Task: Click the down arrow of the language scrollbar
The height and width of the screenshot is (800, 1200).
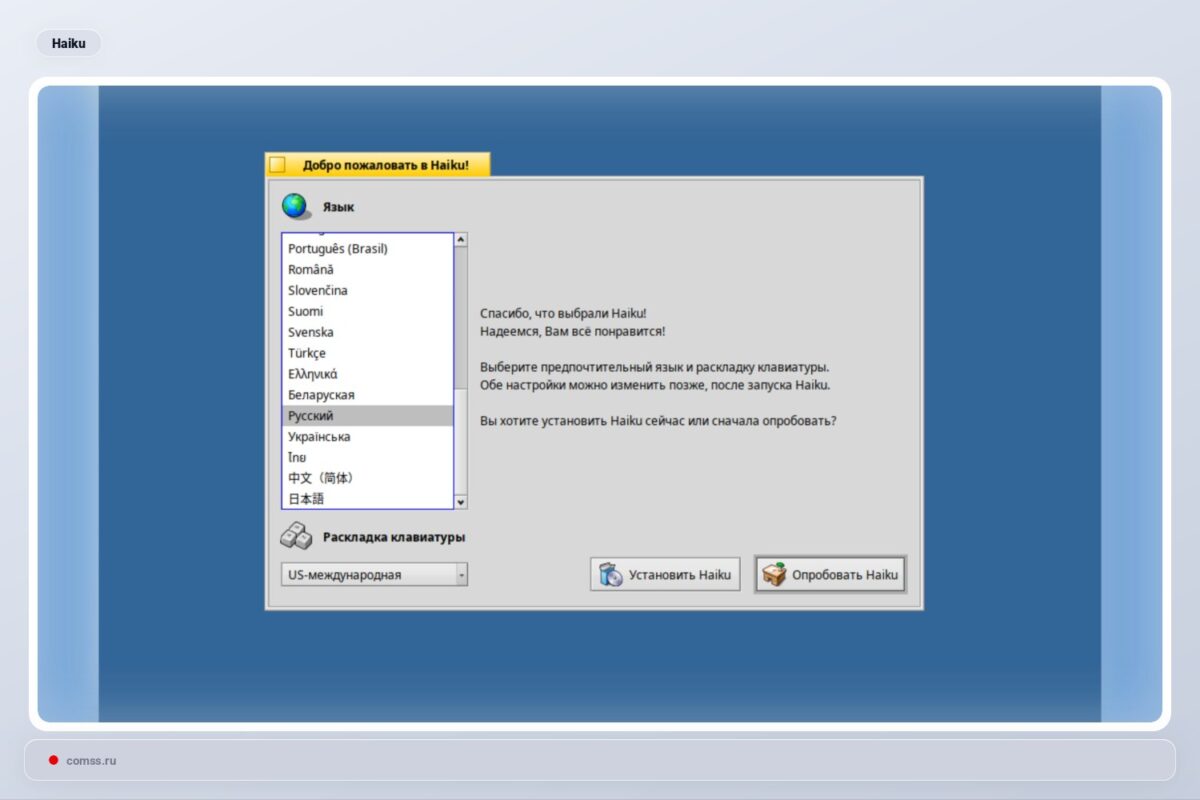Action: [x=460, y=501]
